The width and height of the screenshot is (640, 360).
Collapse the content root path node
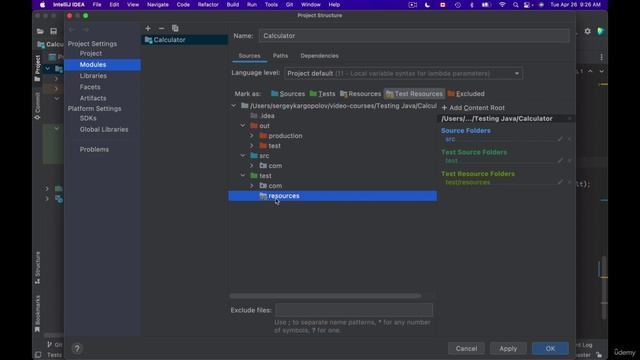233,106
